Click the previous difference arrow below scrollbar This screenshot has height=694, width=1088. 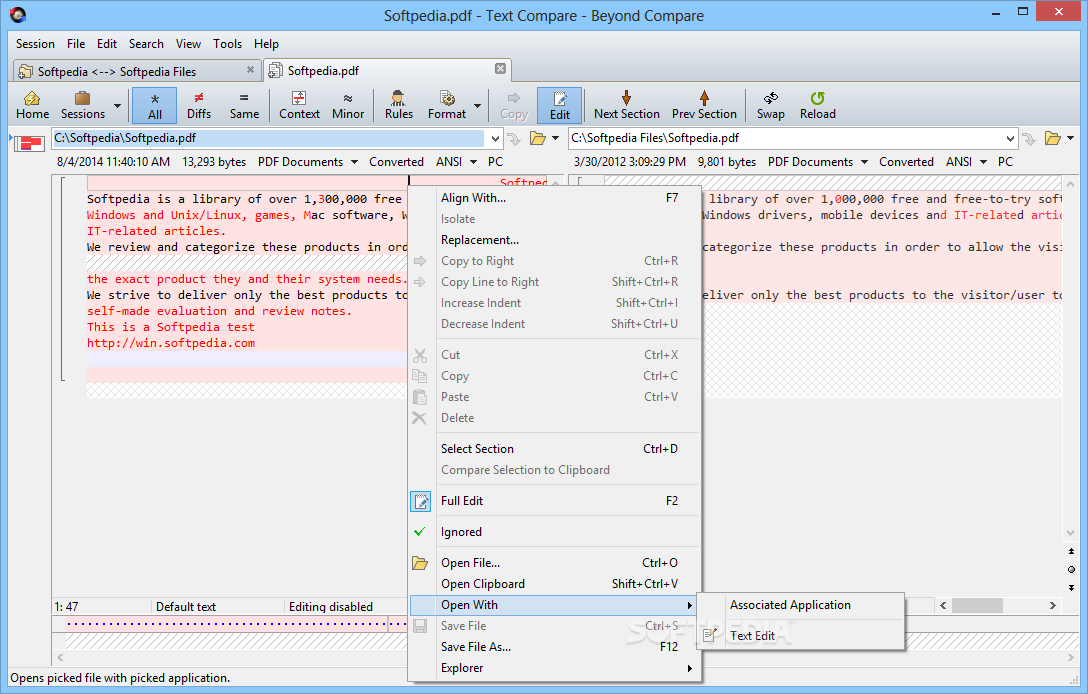(1071, 551)
